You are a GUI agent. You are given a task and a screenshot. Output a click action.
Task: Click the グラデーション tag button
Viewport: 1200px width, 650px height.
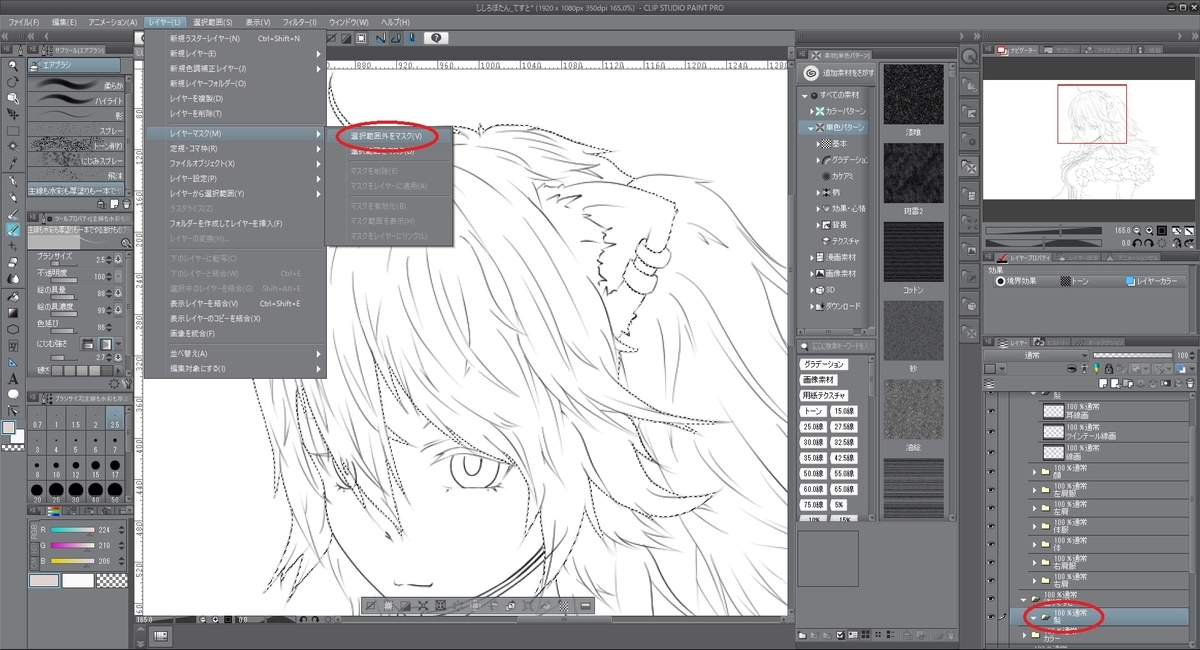click(x=824, y=364)
